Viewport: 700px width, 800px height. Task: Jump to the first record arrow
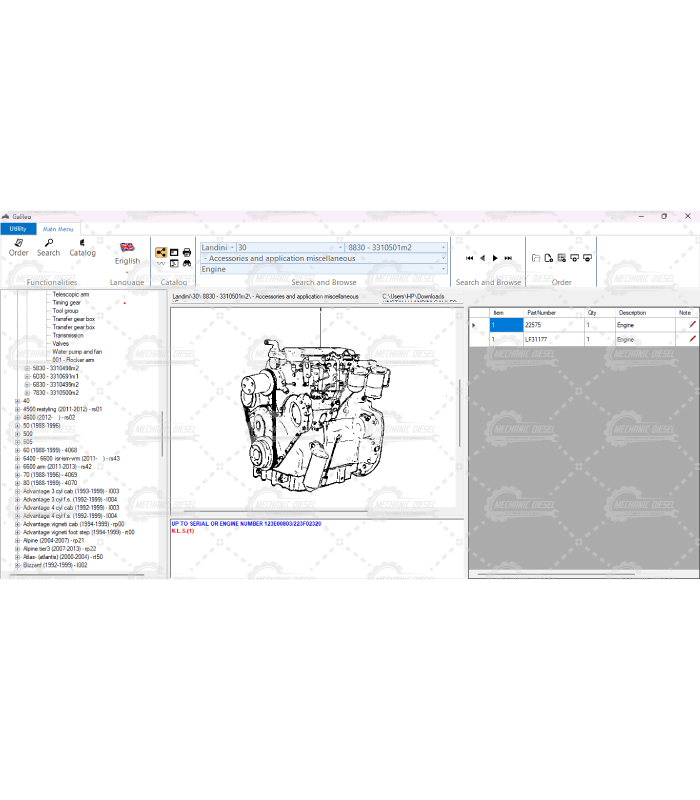point(469,258)
